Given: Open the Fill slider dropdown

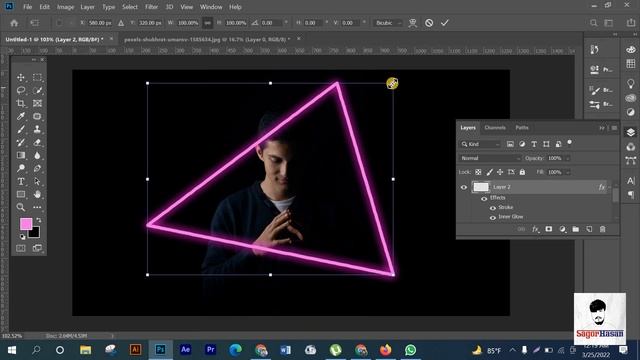Looking at the screenshot, I should pos(568,172).
